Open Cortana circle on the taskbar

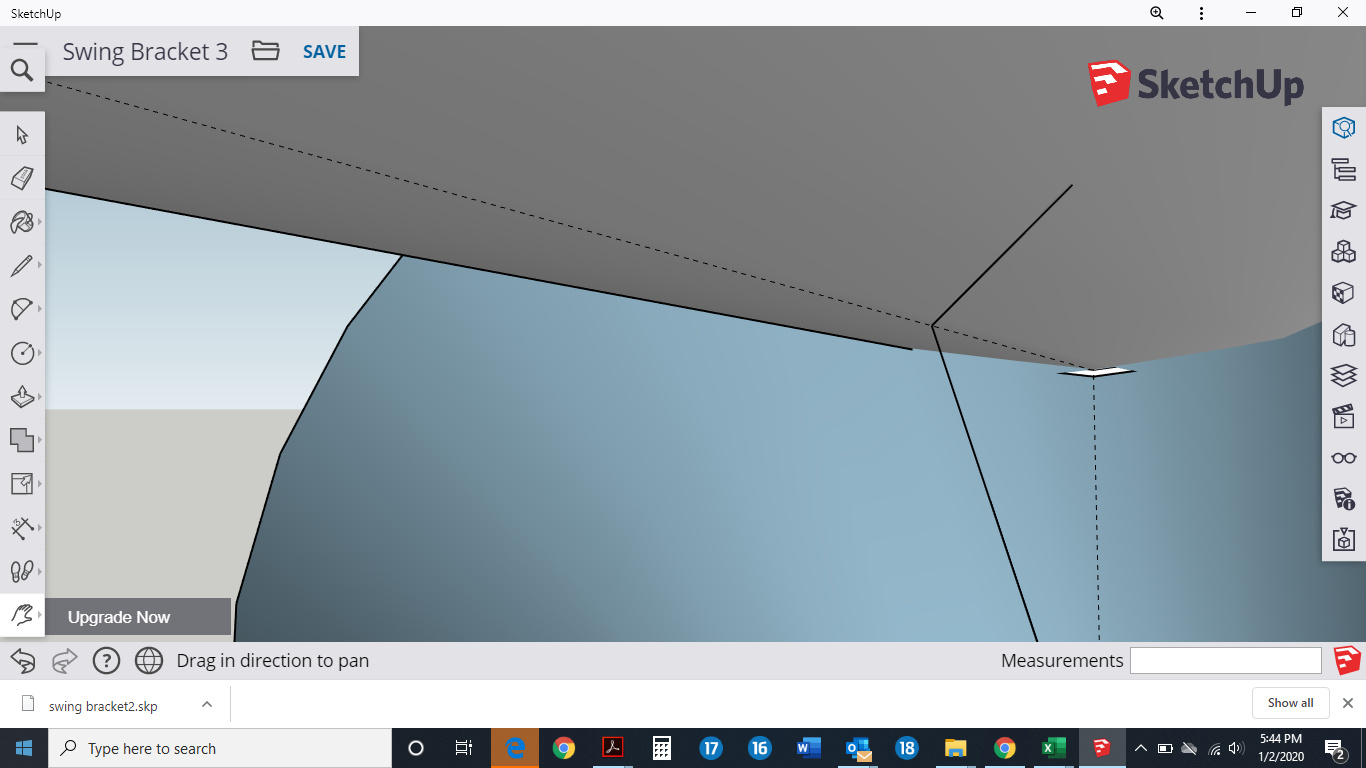pyautogui.click(x=416, y=748)
